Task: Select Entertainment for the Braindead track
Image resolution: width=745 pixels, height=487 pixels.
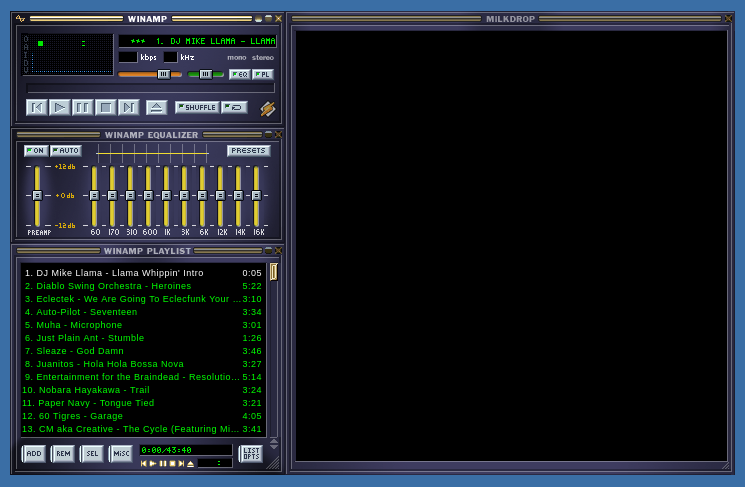Action: pyautogui.click(x=143, y=377)
